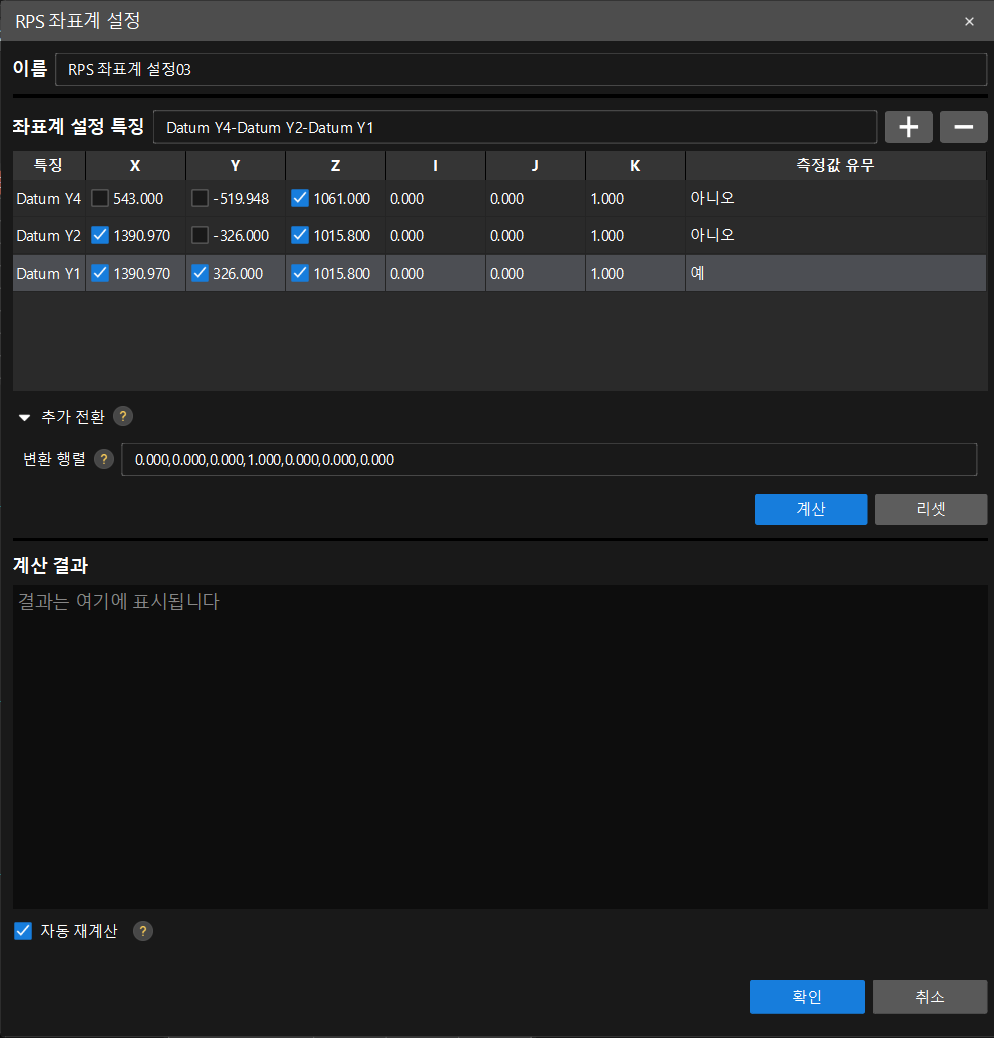Click the 좌표계 설정 특징 field

click(x=515, y=127)
